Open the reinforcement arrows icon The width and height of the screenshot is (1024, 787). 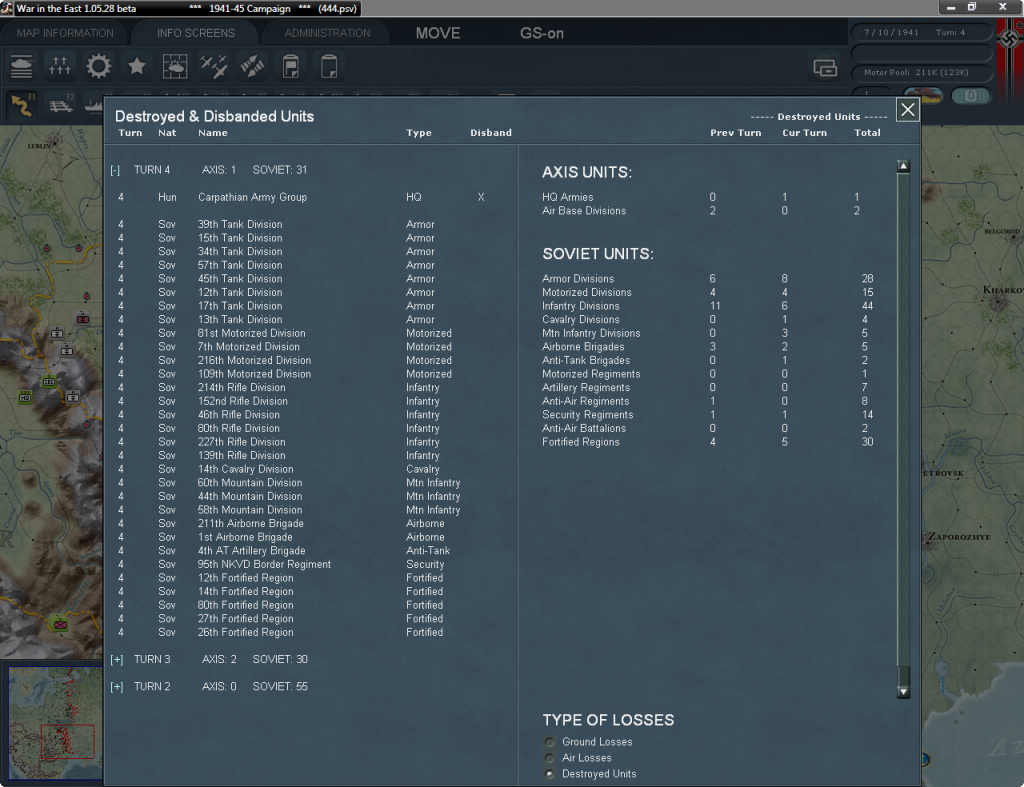coord(252,66)
